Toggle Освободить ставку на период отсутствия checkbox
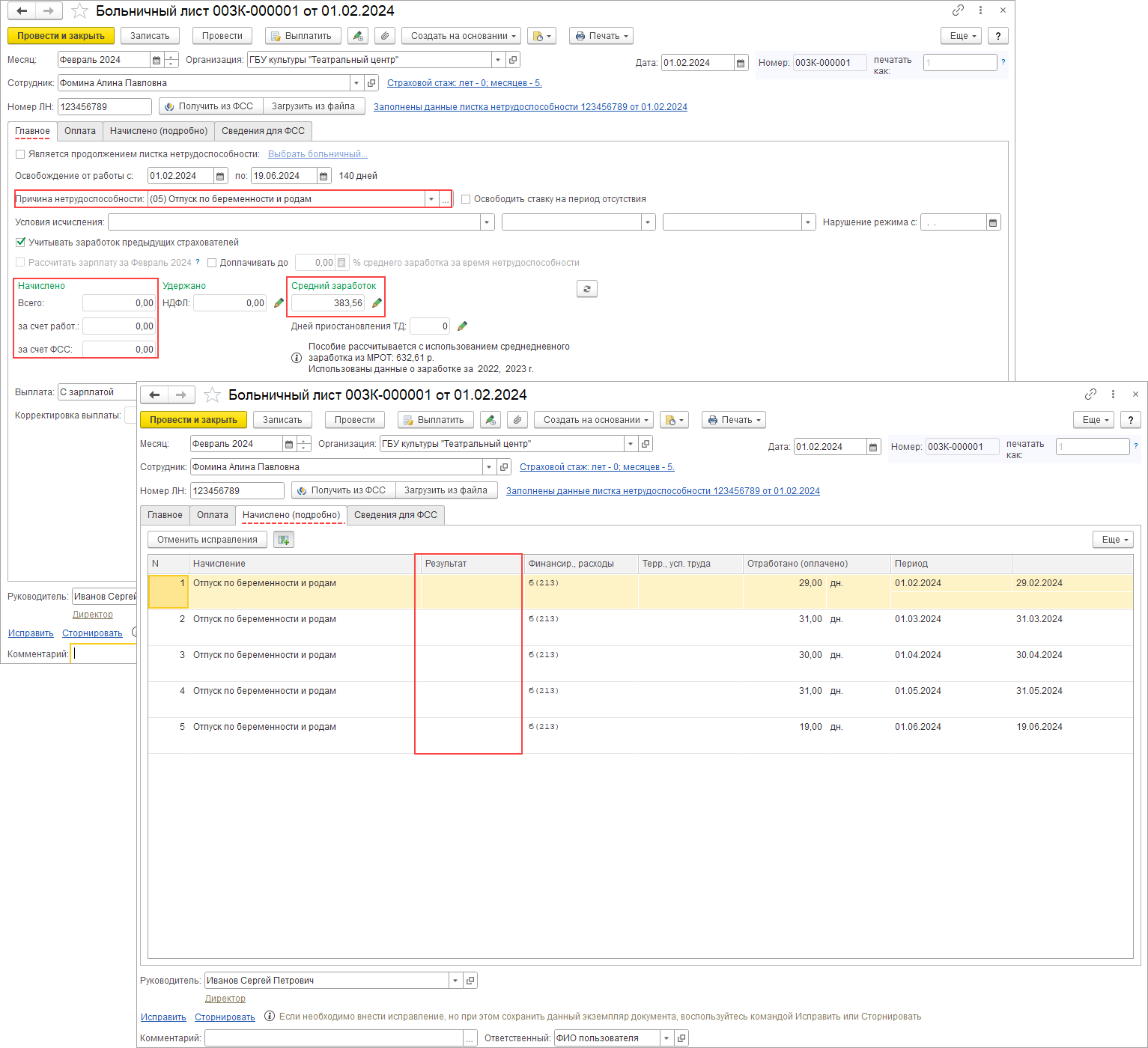 point(466,199)
